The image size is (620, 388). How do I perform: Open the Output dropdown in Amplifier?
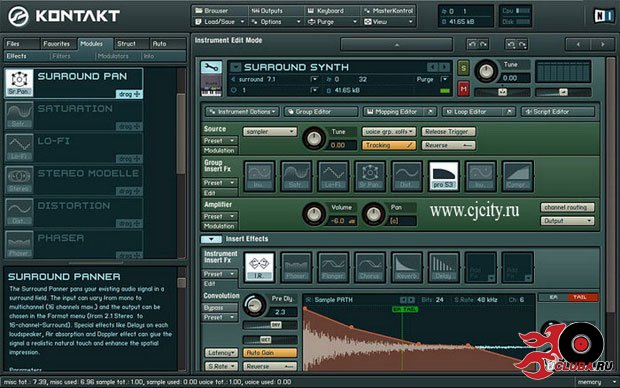tap(567, 221)
